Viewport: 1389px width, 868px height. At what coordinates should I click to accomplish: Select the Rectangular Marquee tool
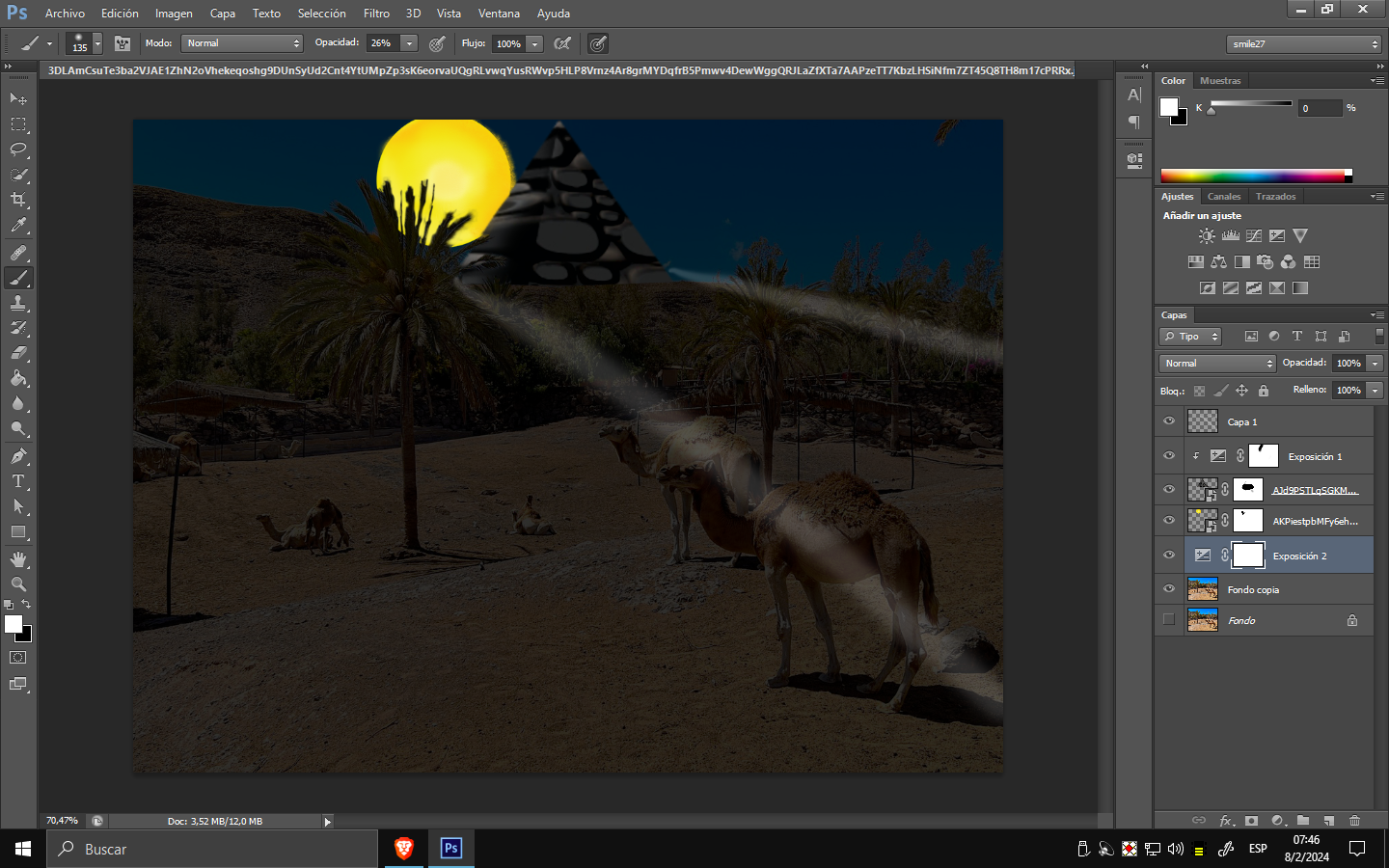tap(18, 124)
